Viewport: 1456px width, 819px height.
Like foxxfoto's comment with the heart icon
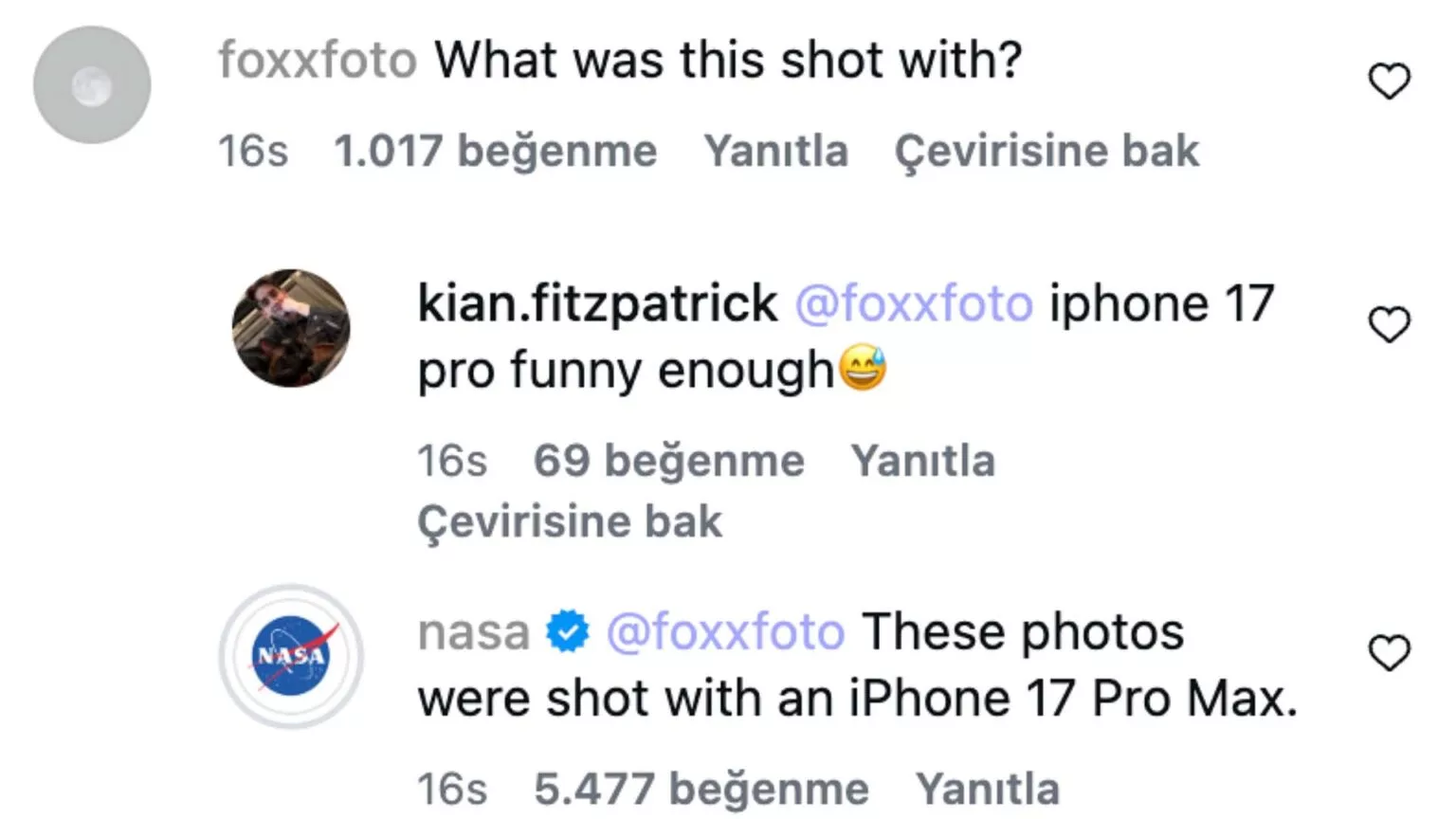(x=1390, y=82)
